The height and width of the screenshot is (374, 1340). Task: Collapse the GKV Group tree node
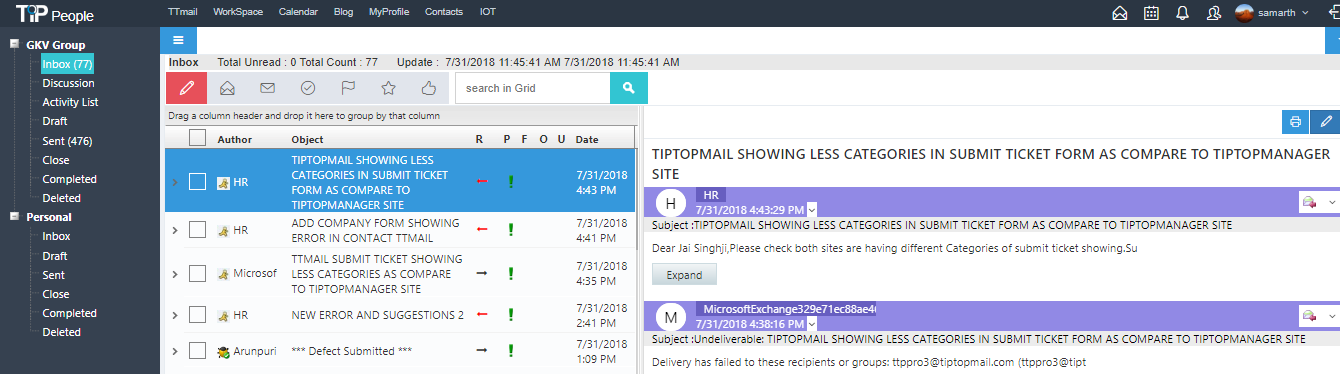coord(14,44)
